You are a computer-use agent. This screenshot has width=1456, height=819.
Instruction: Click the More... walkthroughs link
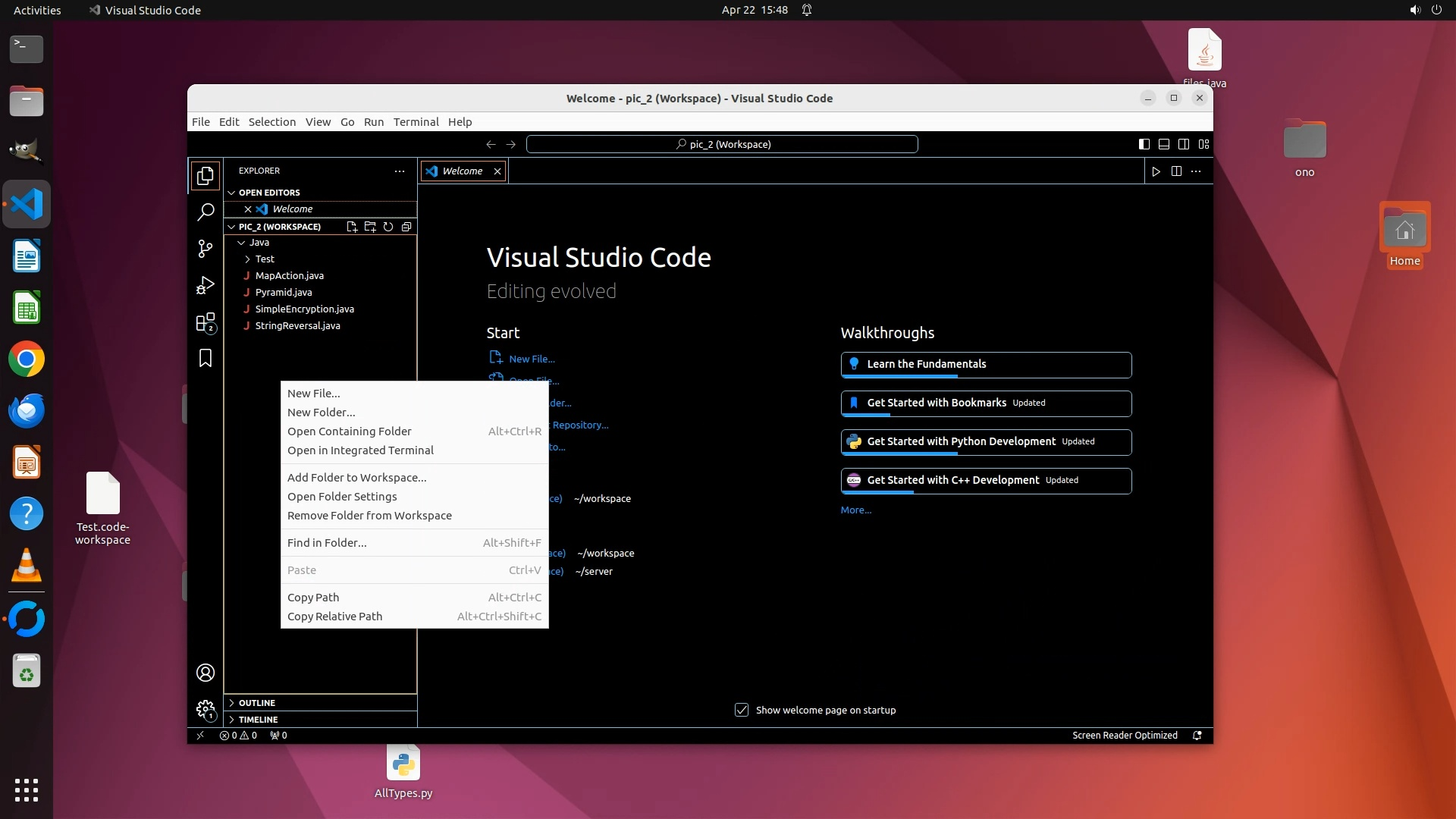(856, 510)
